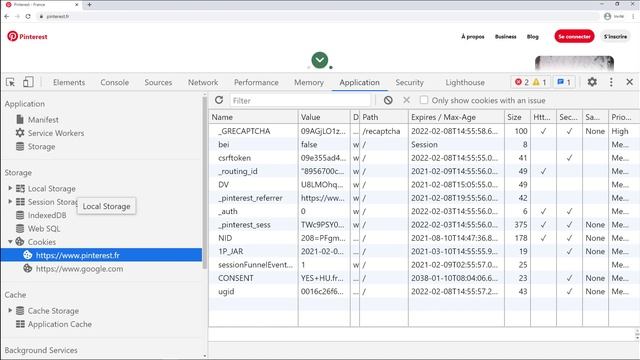
Task: Click the Pinterest logo
Action: pyautogui.click(x=27, y=36)
